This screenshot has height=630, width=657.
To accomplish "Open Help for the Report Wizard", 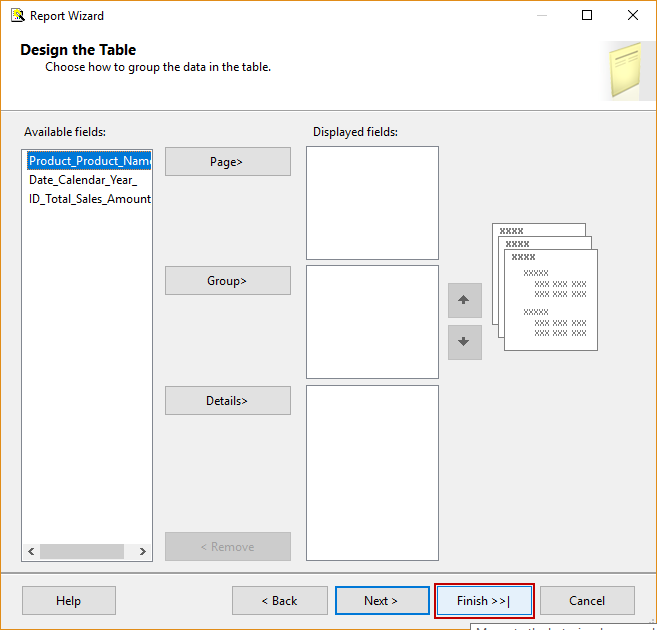I will (69, 601).
